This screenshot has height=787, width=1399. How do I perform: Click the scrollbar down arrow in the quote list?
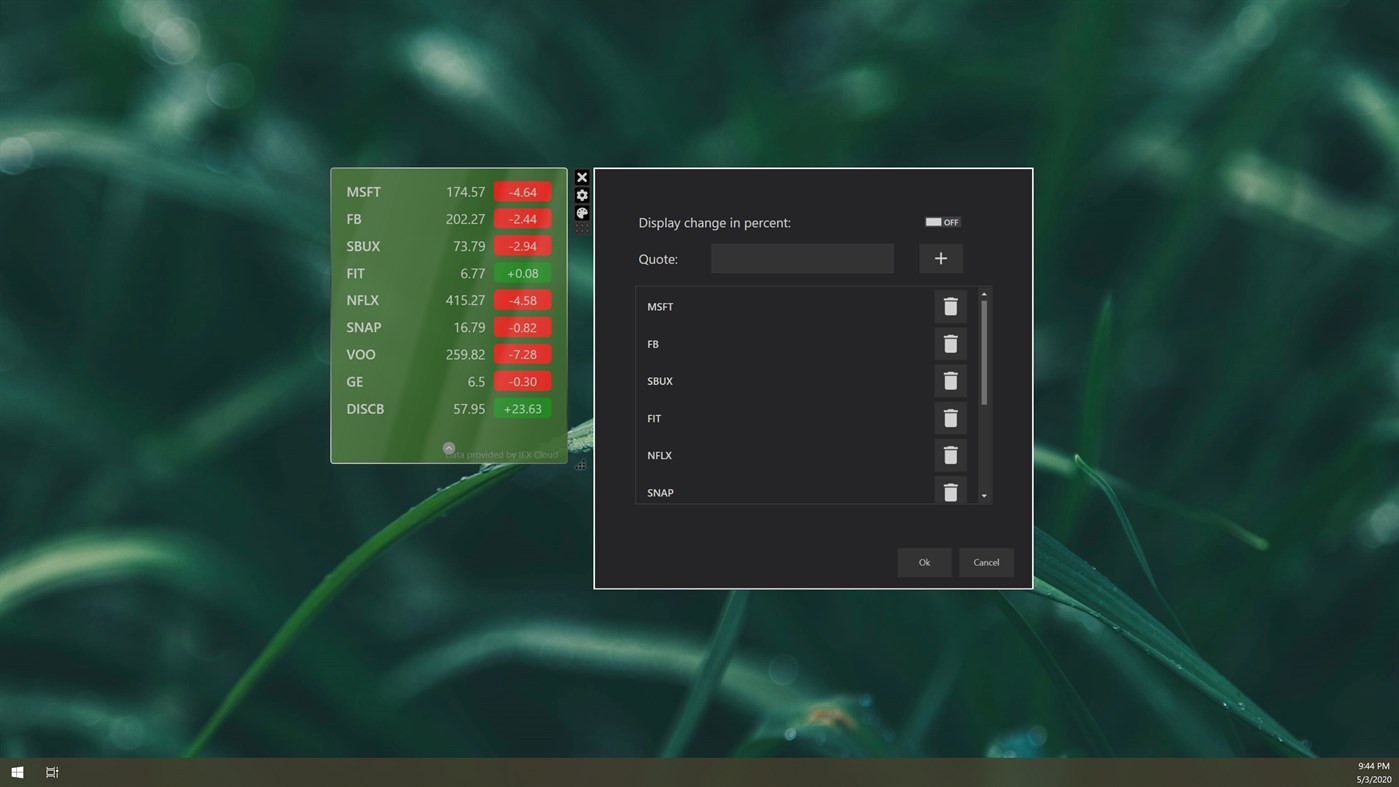pyautogui.click(x=983, y=497)
